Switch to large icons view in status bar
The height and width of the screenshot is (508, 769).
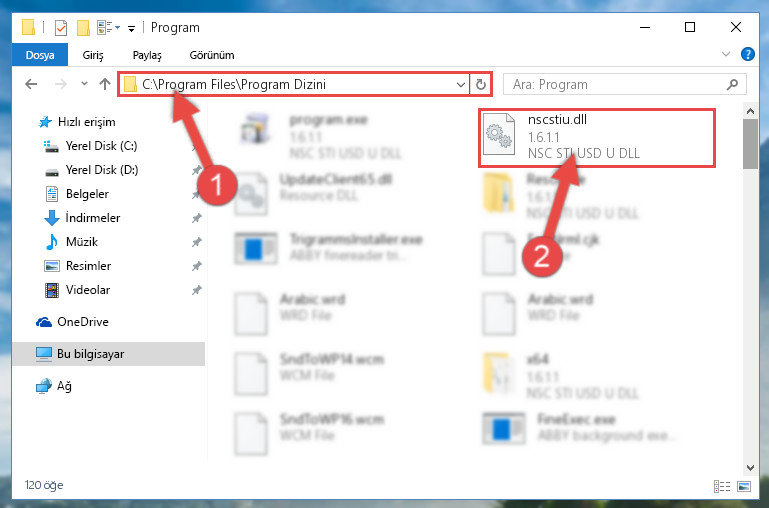744,486
